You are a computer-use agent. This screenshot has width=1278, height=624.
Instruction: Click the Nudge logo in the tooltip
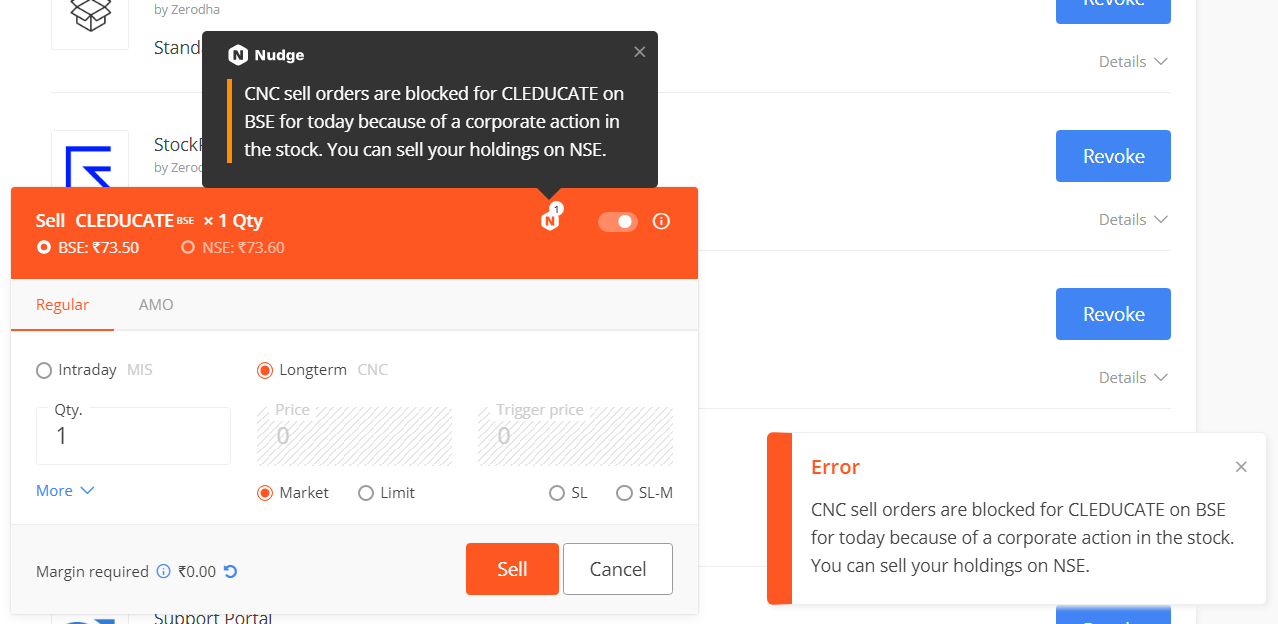tap(238, 55)
